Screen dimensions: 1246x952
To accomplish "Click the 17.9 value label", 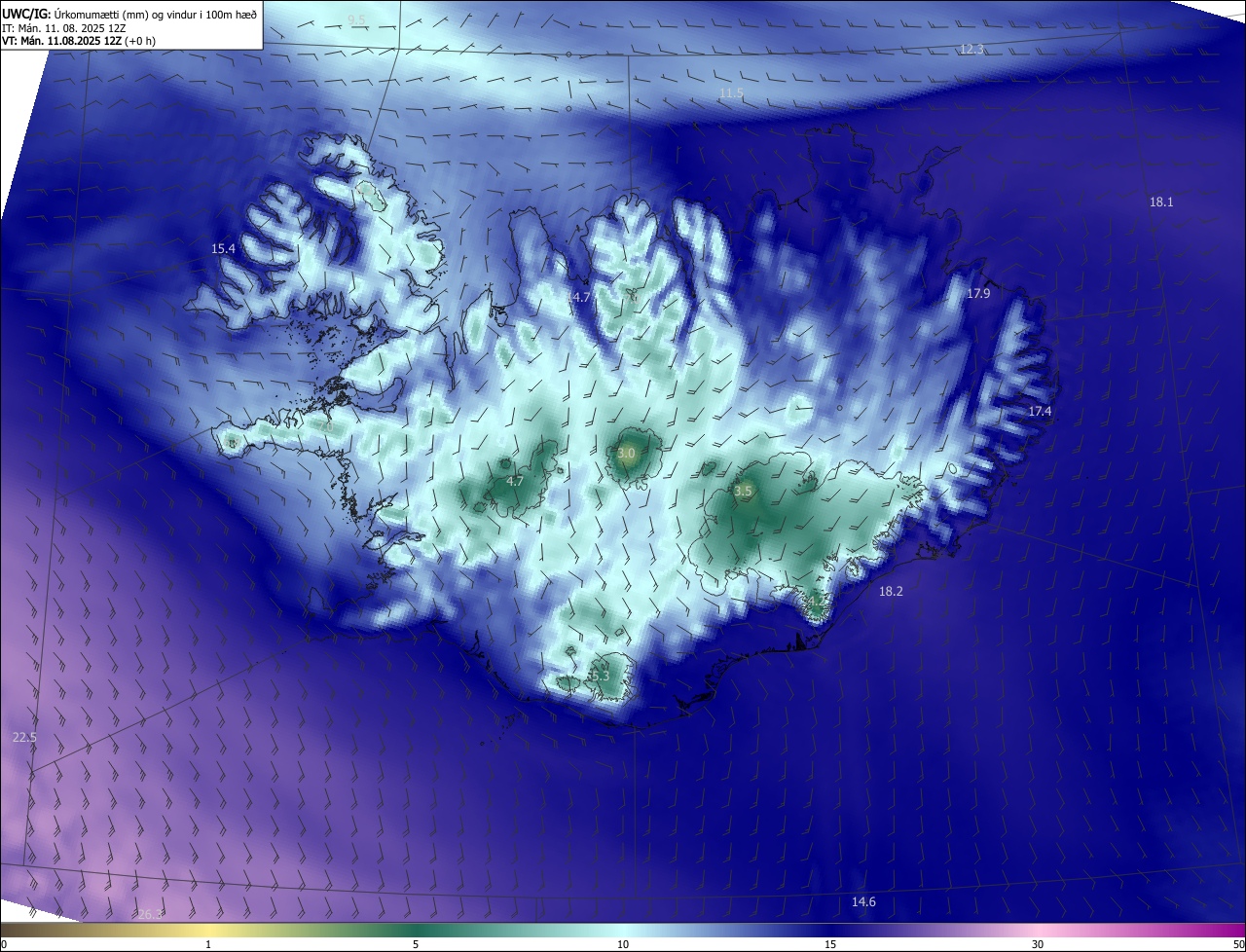I will (x=978, y=293).
